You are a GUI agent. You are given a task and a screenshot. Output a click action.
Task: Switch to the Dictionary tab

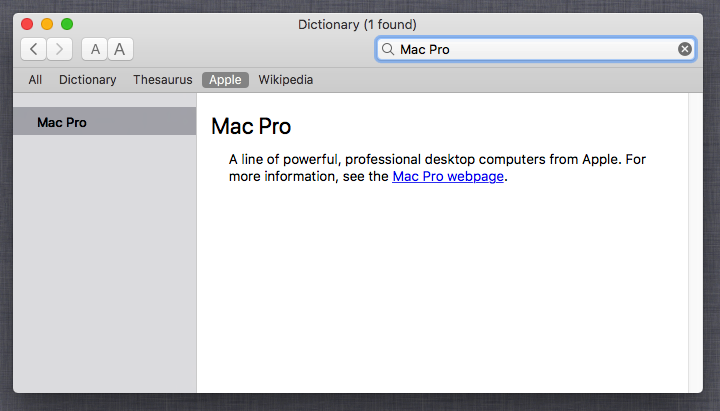tap(88, 80)
